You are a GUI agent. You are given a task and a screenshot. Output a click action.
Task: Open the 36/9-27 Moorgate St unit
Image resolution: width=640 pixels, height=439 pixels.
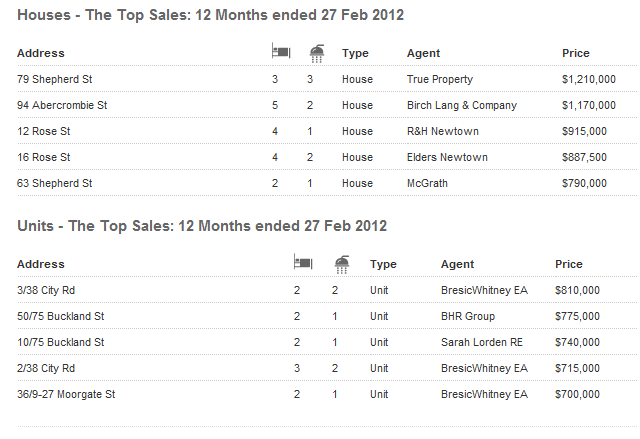pos(66,394)
